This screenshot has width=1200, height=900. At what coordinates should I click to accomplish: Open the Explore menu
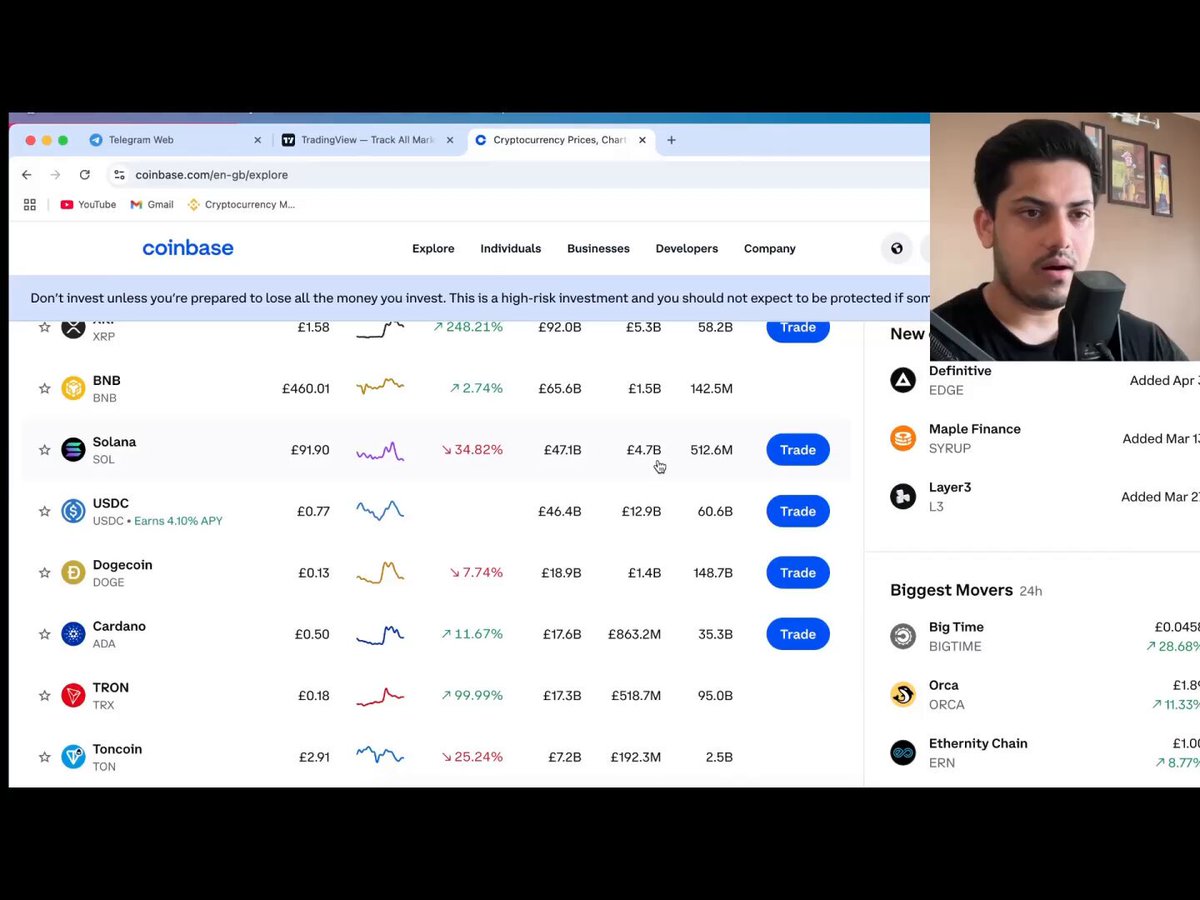tap(433, 249)
